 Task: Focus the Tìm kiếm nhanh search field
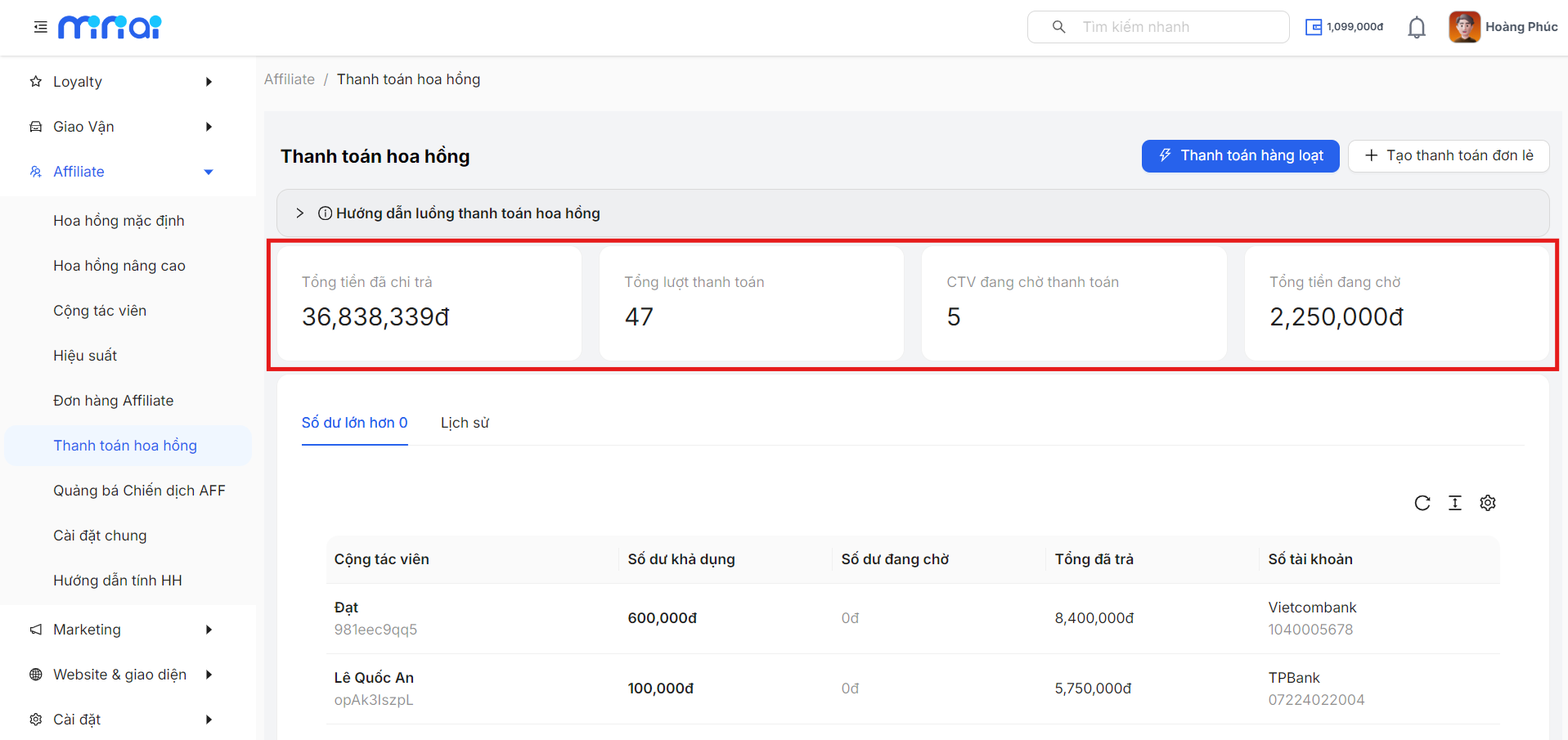coord(1158,27)
